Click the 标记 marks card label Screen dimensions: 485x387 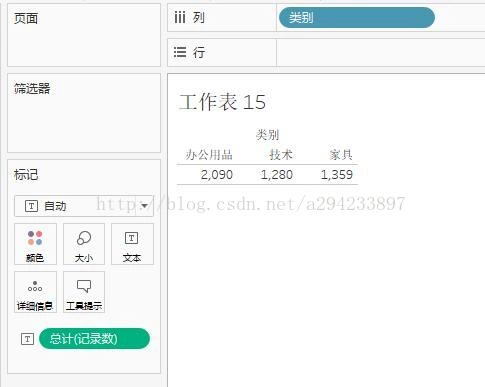tap(26, 175)
